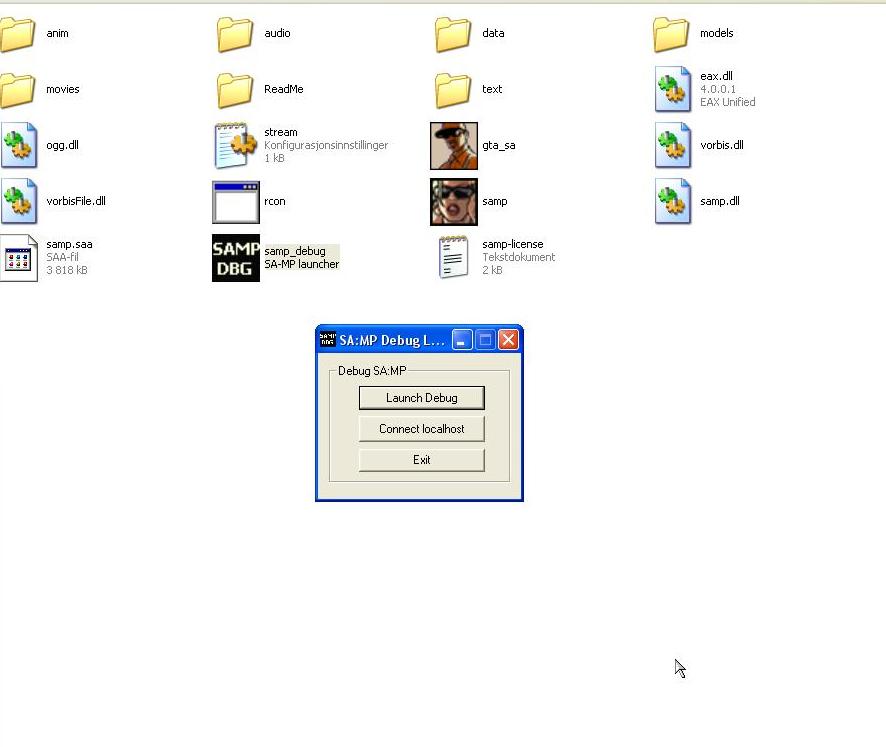Click the 'ReadMe' folder name
Viewport: 886px width, 747px height.
tap(284, 89)
